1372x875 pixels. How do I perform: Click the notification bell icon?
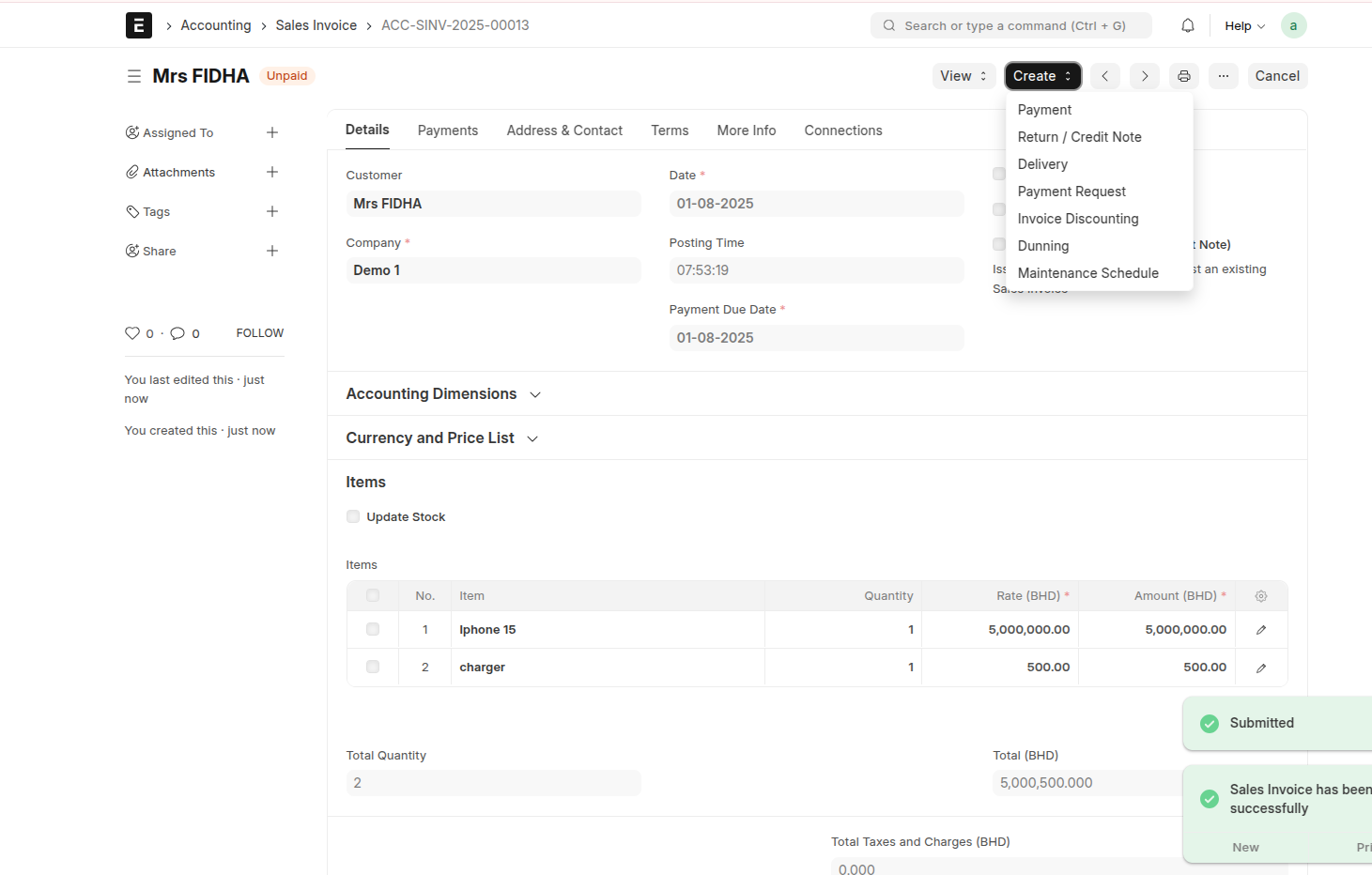point(1187,25)
